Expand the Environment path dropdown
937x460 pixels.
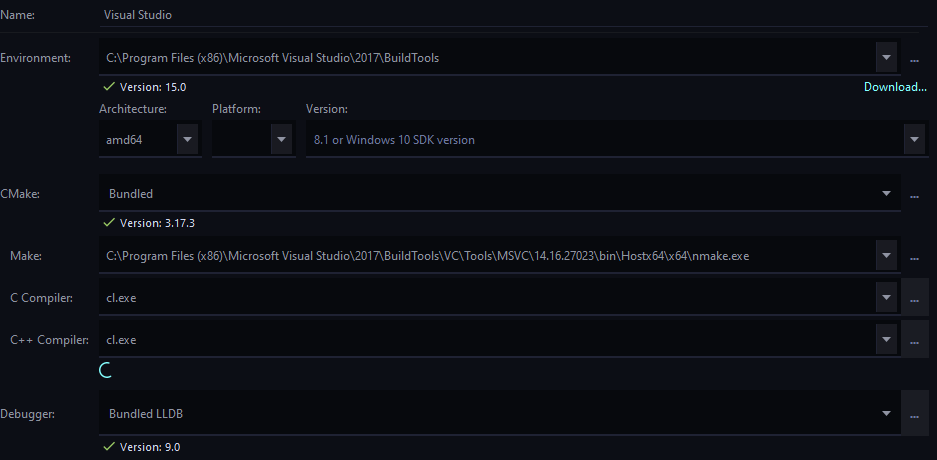[x=886, y=58]
